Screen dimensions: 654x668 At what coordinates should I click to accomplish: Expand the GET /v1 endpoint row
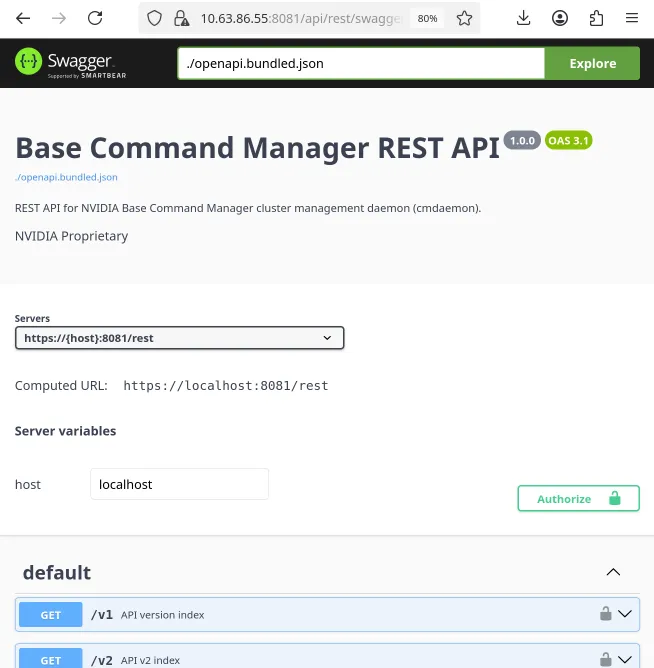(327, 614)
